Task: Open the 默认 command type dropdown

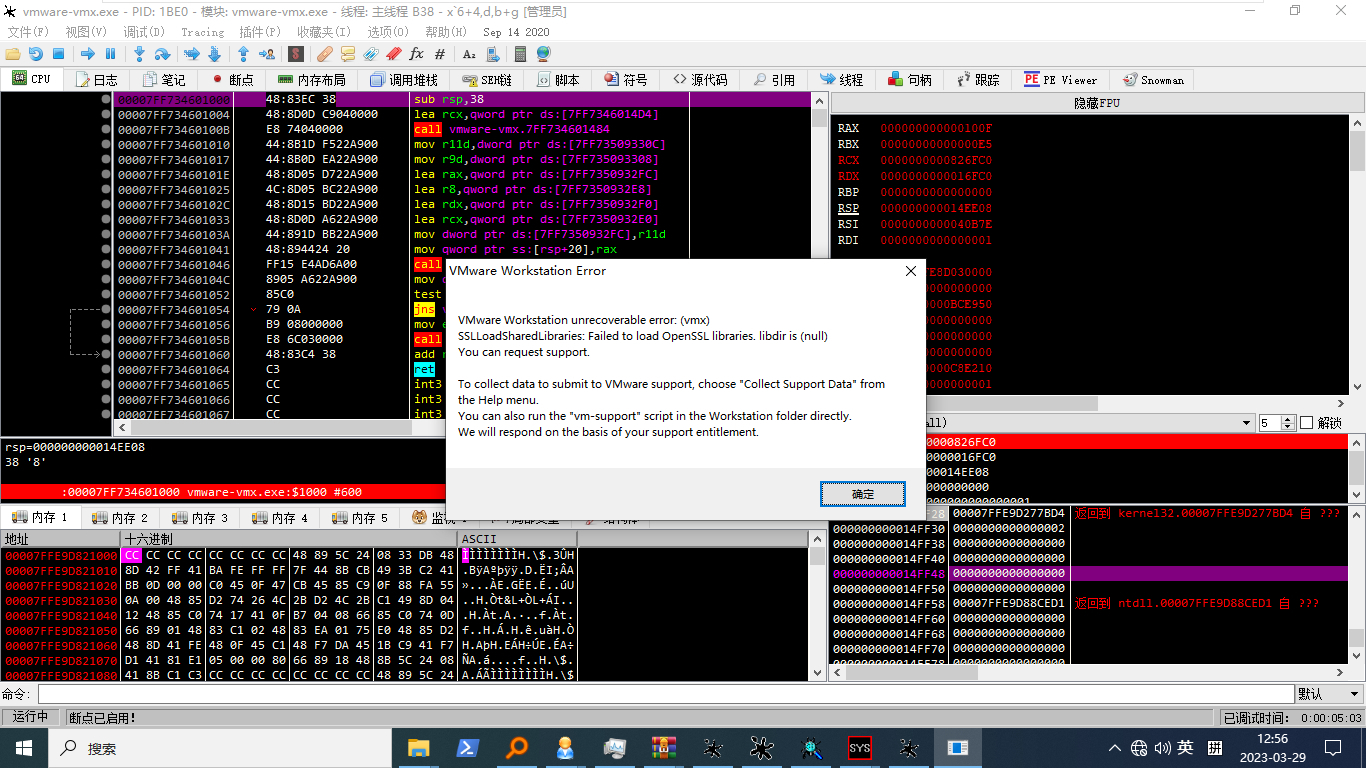Action: [1328, 693]
